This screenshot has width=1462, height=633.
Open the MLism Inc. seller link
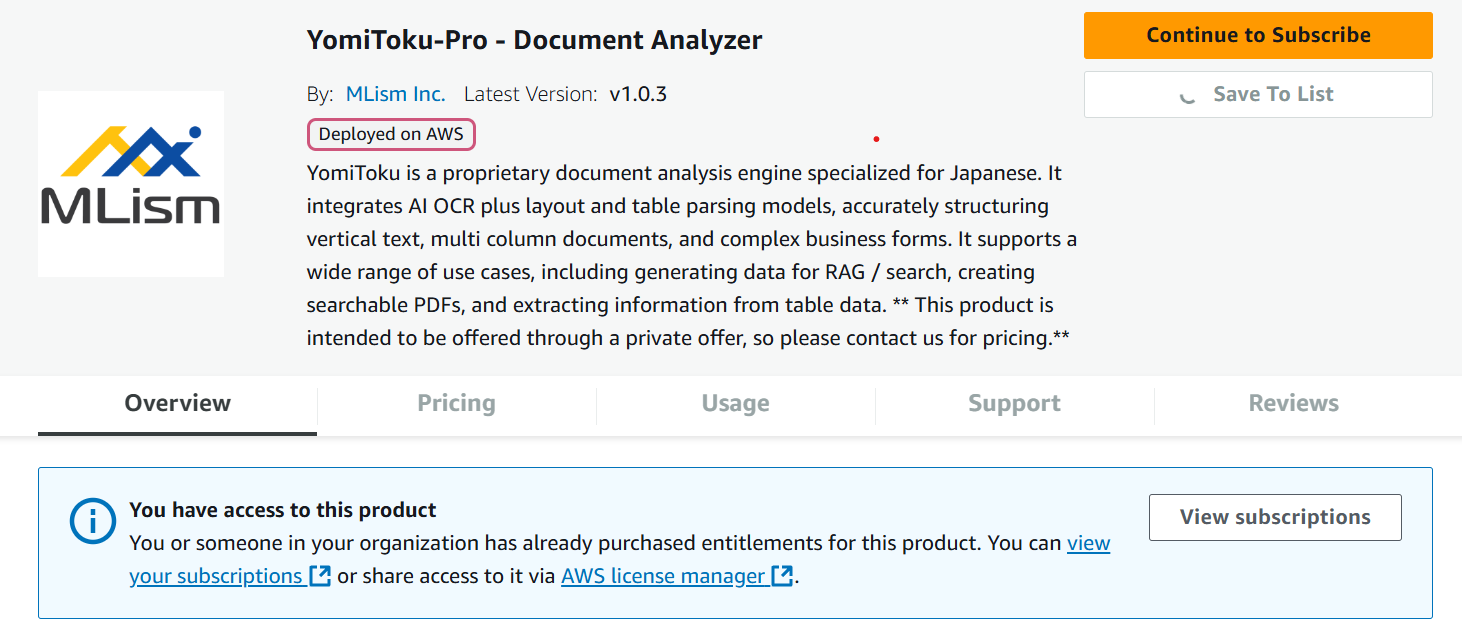pyautogui.click(x=395, y=94)
